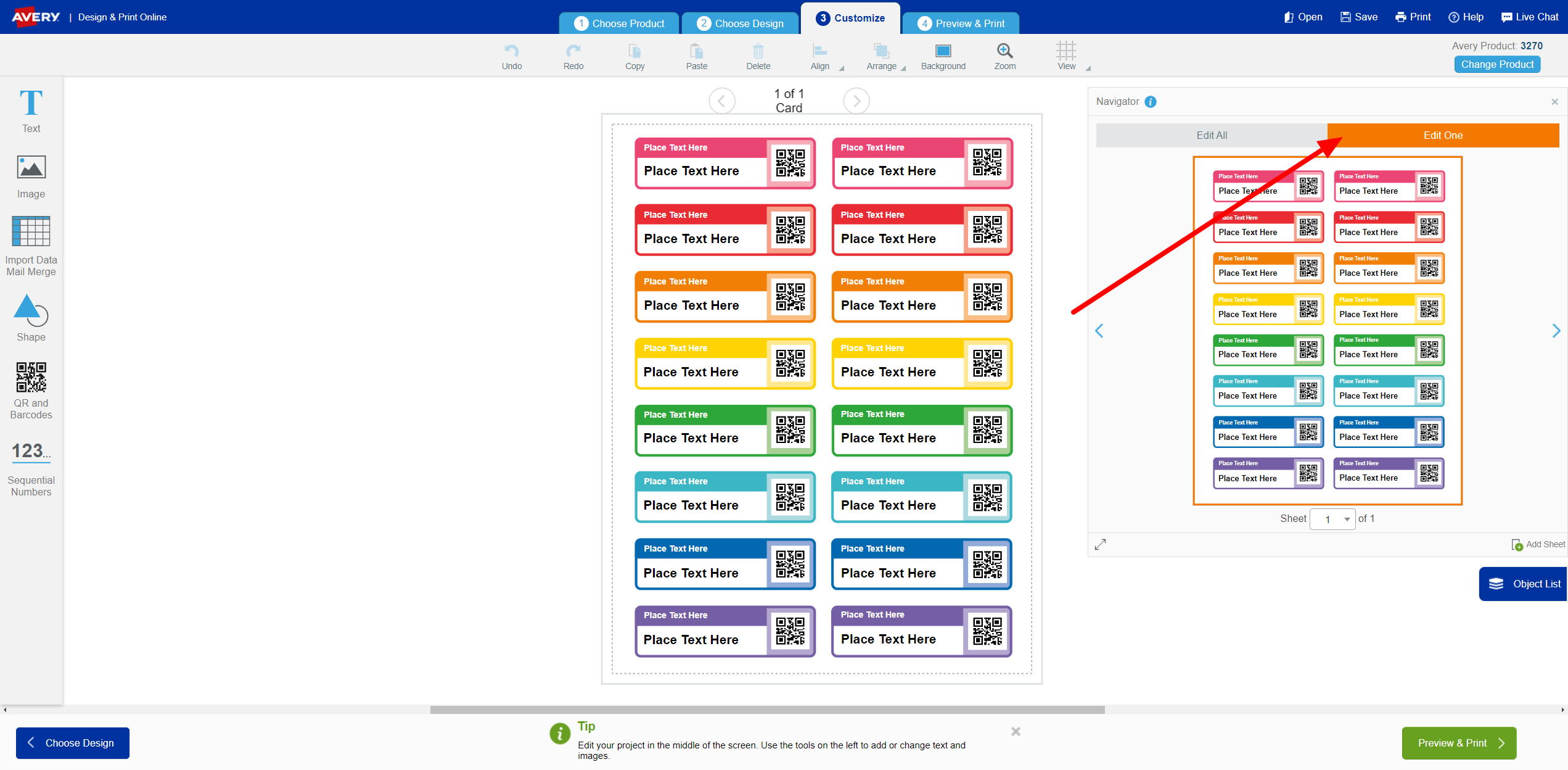Open the Zoom magnifier tool
The image size is (1568, 770).
(x=1005, y=57)
